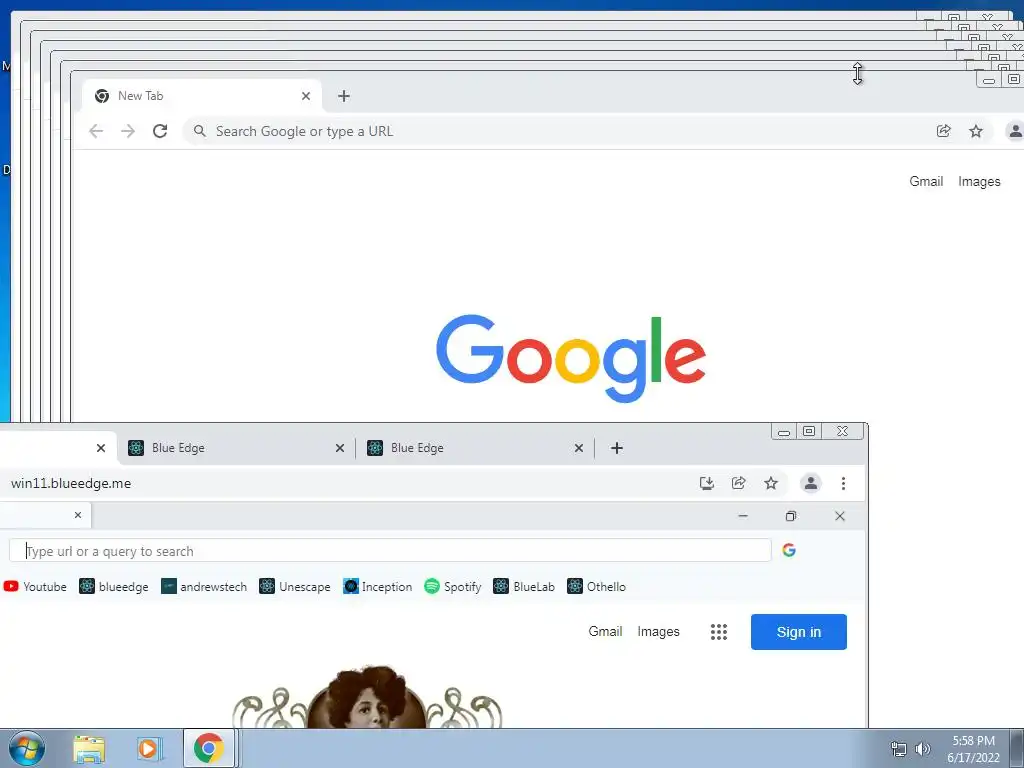Open the Inception bookmark
Screen dimensions: 1024x768
[377, 586]
